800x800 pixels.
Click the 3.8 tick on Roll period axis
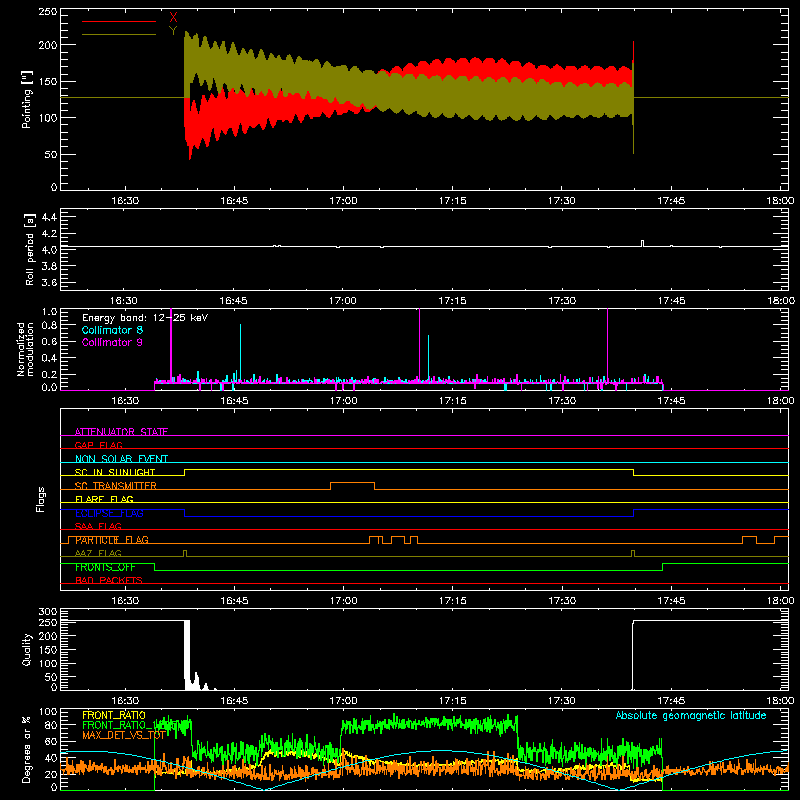[48, 266]
